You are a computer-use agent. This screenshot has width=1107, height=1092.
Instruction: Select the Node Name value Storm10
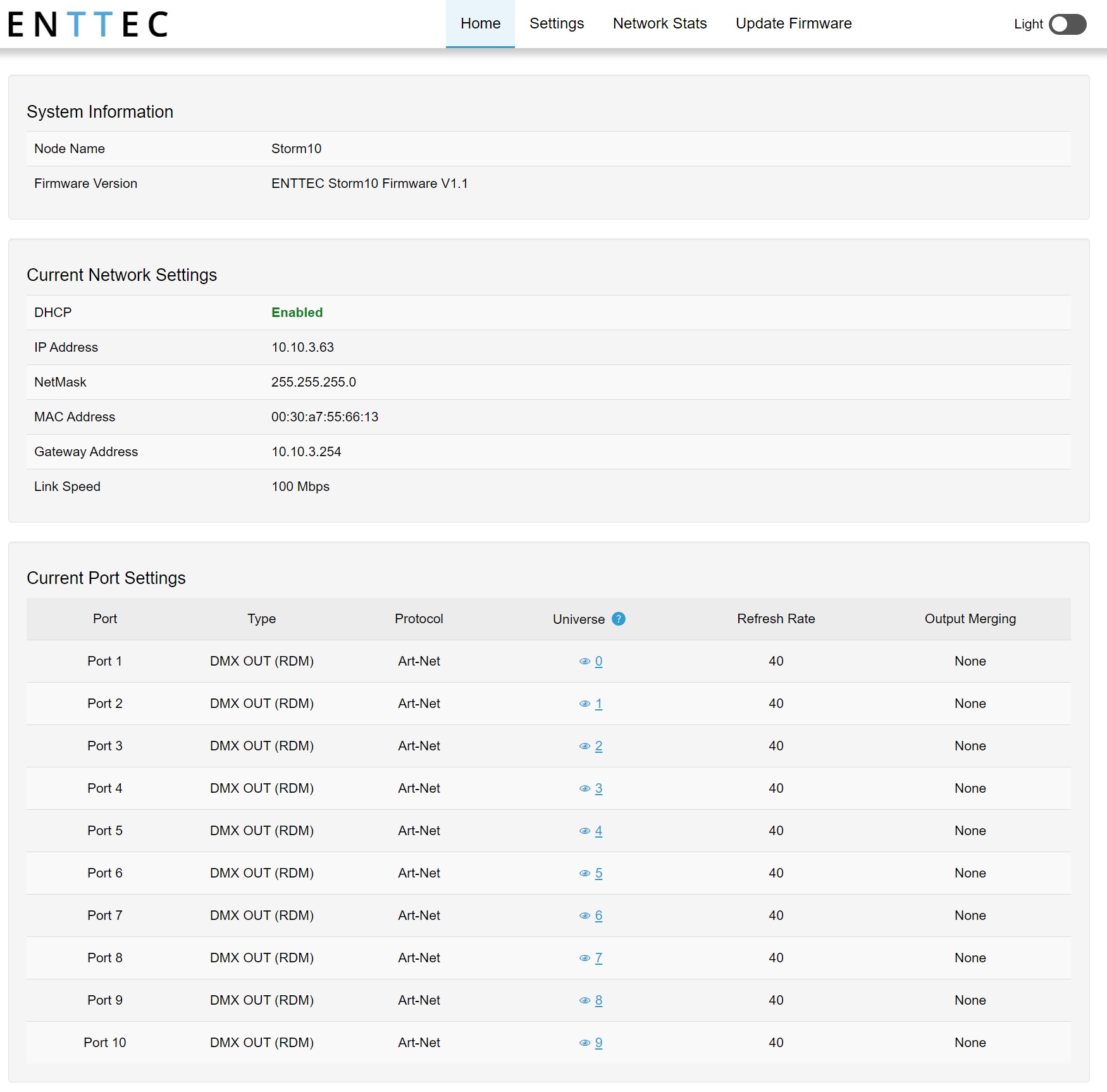click(x=296, y=149)
